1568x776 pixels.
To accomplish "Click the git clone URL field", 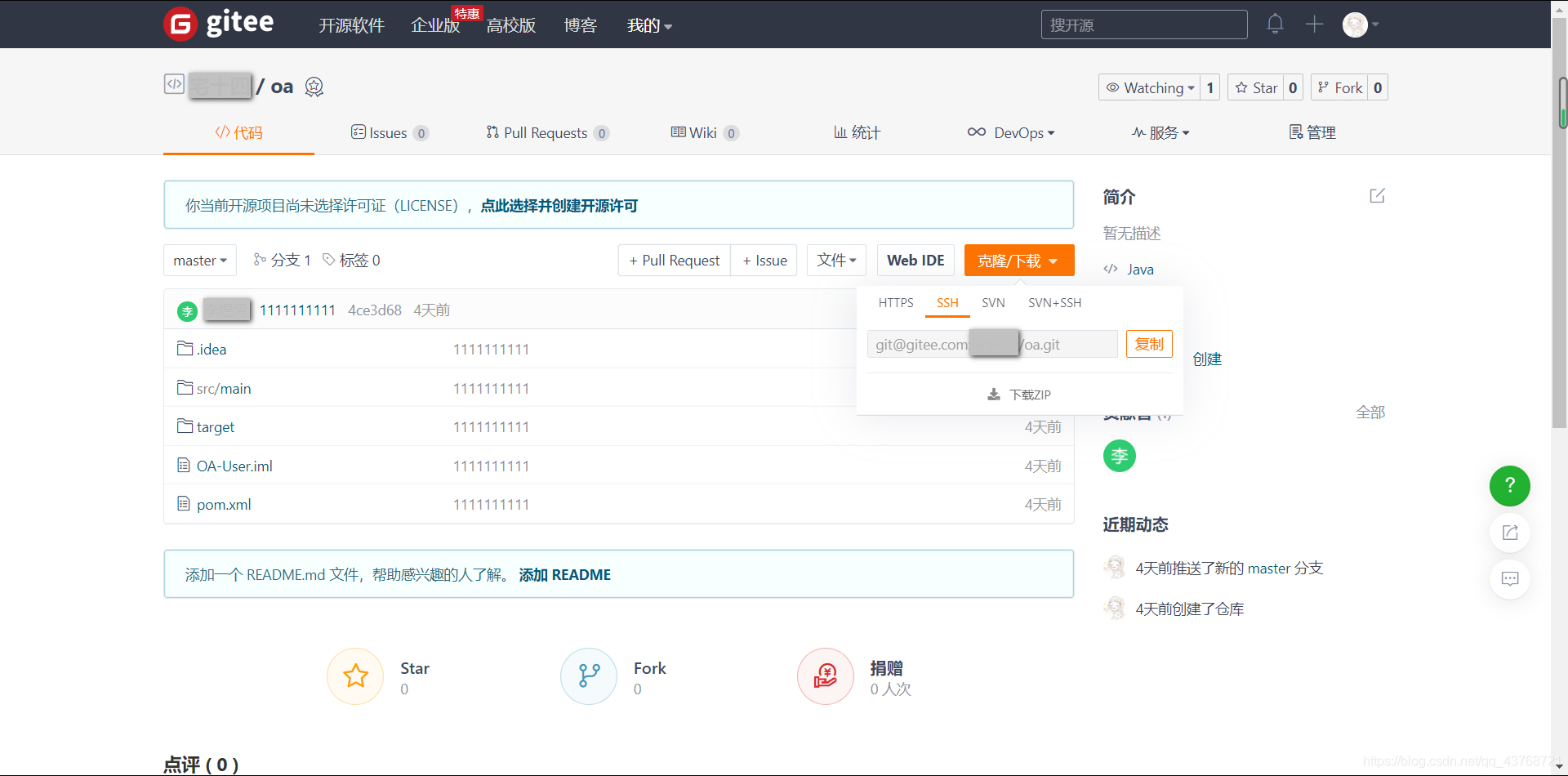I will (x=992, y=344).
